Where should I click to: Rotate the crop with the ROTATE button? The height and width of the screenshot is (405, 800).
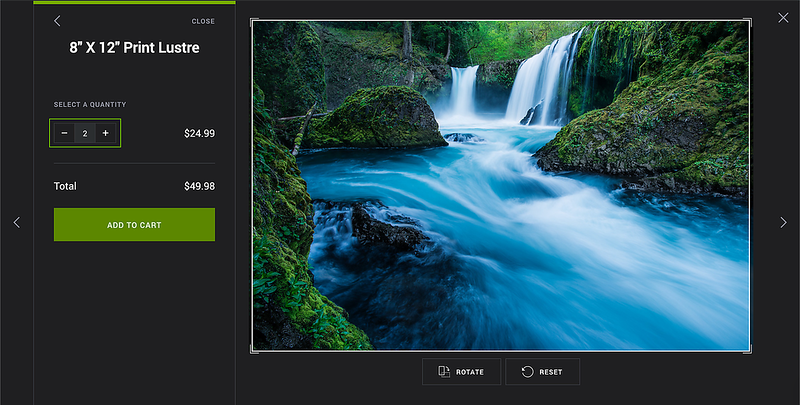pos(461,371)
